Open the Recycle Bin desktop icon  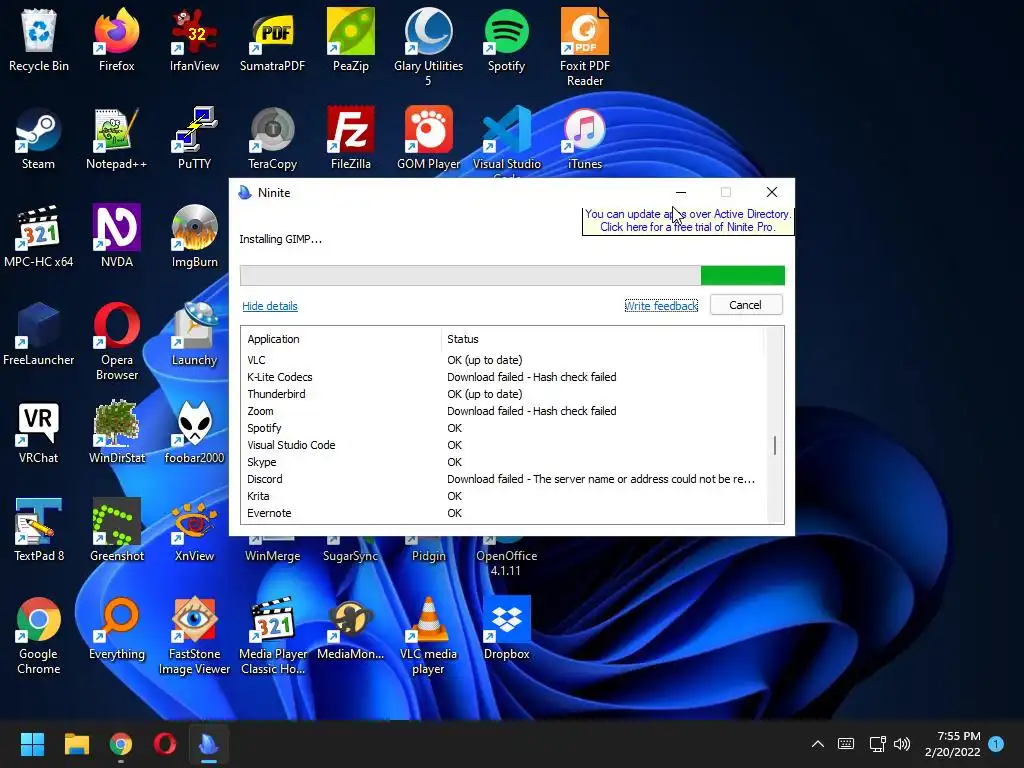coord(39,40)
